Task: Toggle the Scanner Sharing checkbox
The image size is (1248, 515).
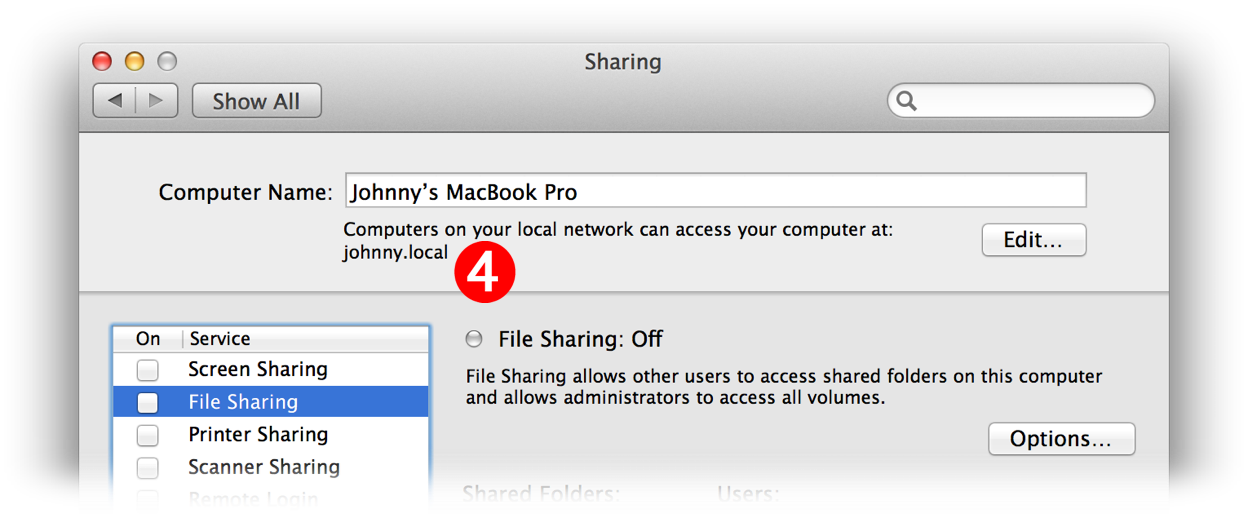Action: coord(147,467)
